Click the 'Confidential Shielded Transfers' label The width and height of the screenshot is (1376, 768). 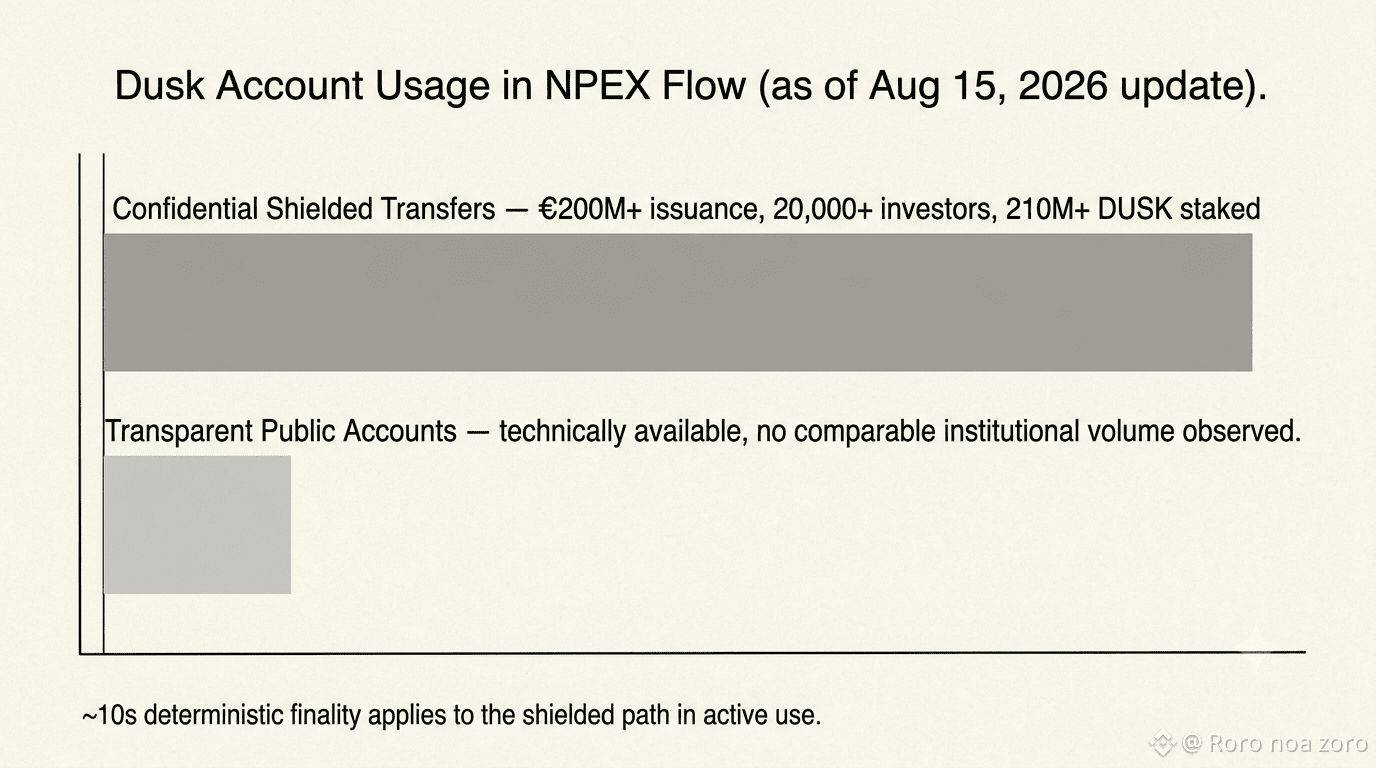(x=304, y=209)
